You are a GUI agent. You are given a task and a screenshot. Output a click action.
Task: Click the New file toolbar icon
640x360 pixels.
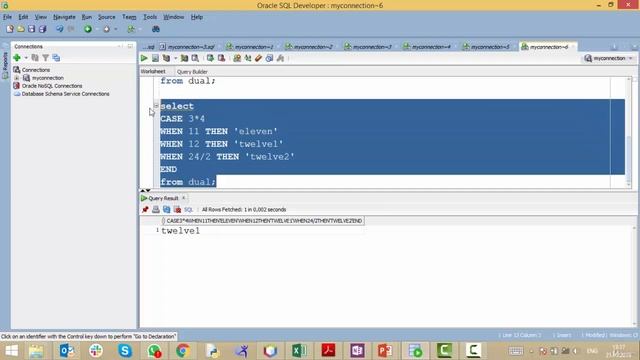(10, 29)
